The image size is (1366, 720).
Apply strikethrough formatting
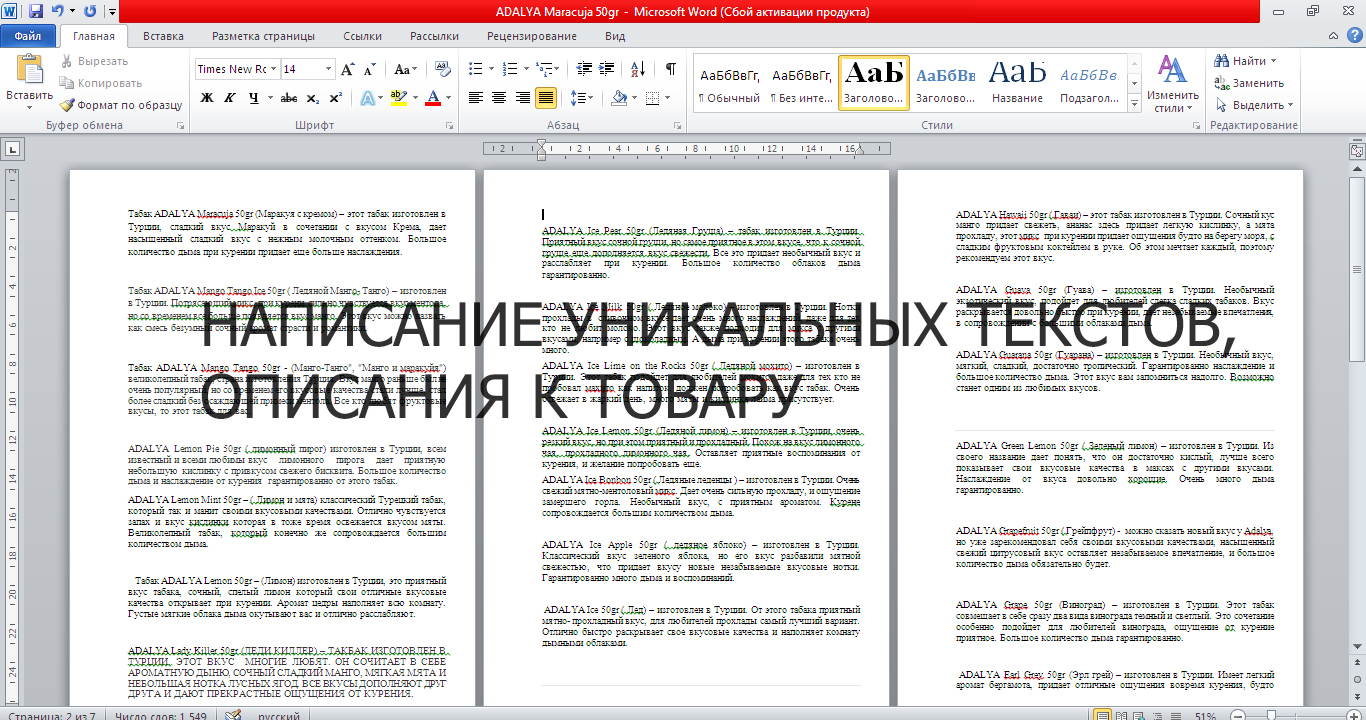(289, 98)
